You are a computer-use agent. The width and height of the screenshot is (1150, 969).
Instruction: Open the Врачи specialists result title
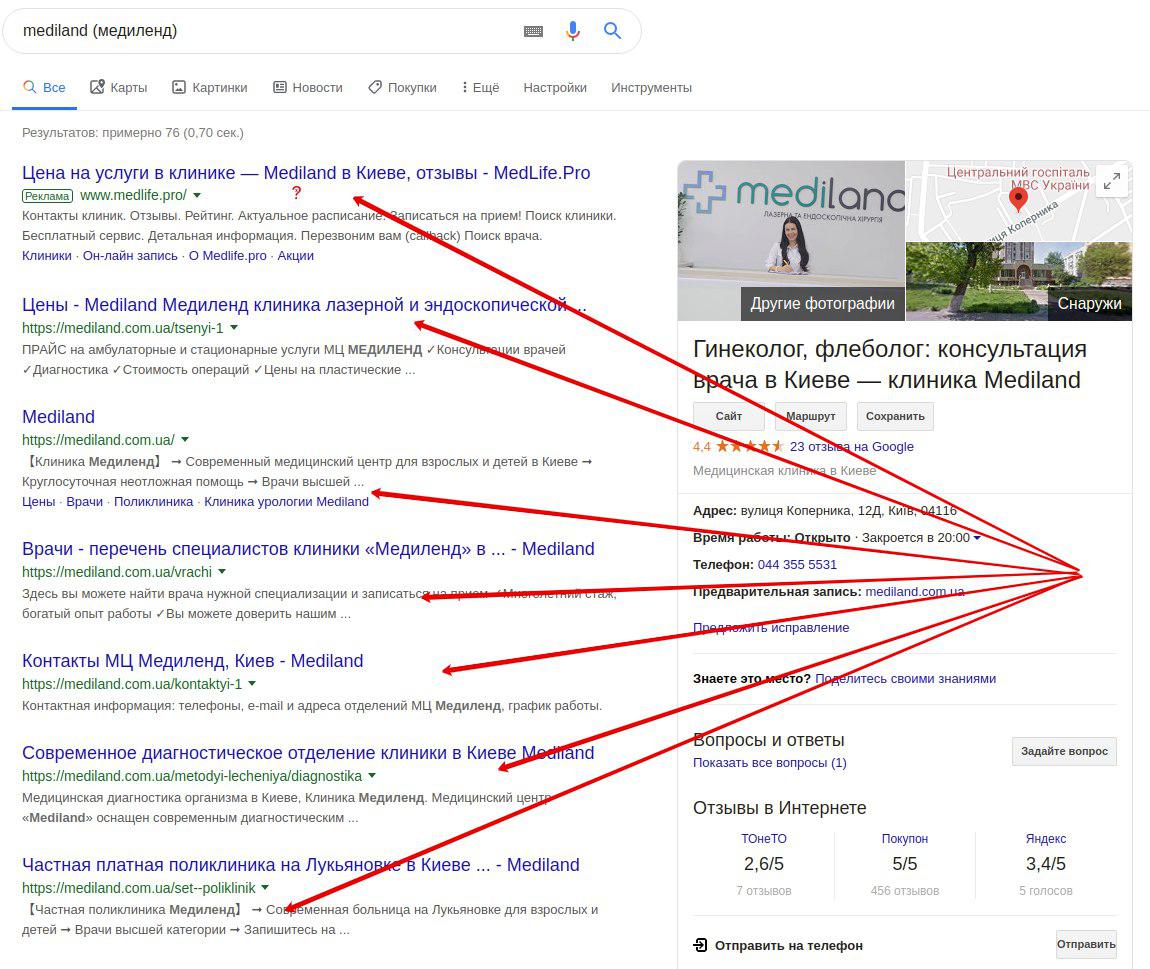(x=308, y=549)
